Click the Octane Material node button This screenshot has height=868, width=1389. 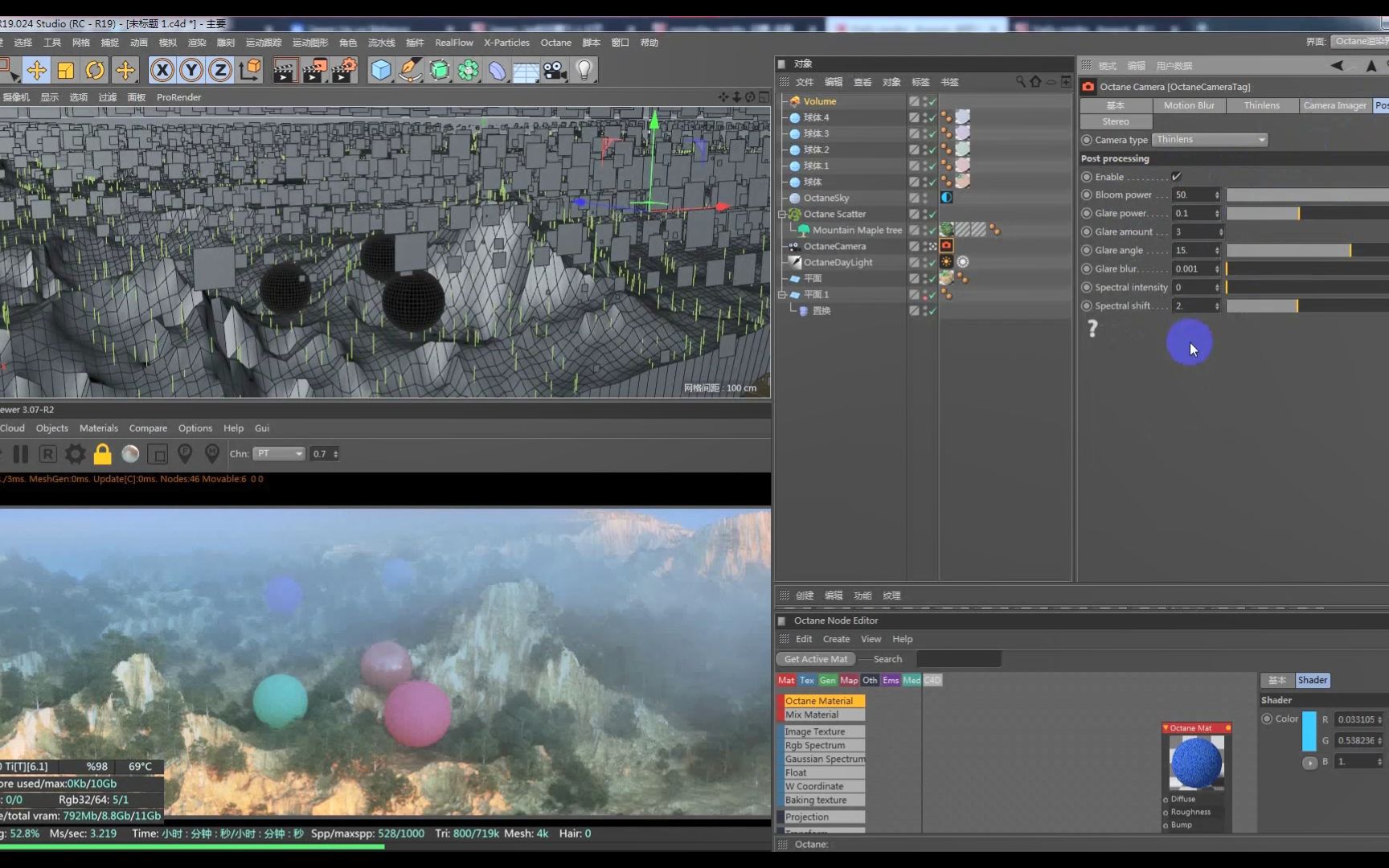pyautogui.click(x=823, y=701)
